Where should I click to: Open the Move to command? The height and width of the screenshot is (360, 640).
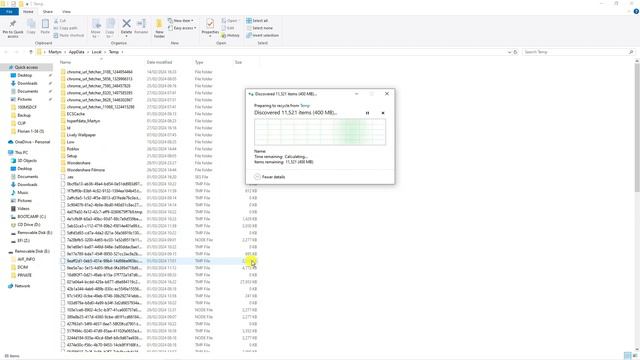click(x=96, y=28)
